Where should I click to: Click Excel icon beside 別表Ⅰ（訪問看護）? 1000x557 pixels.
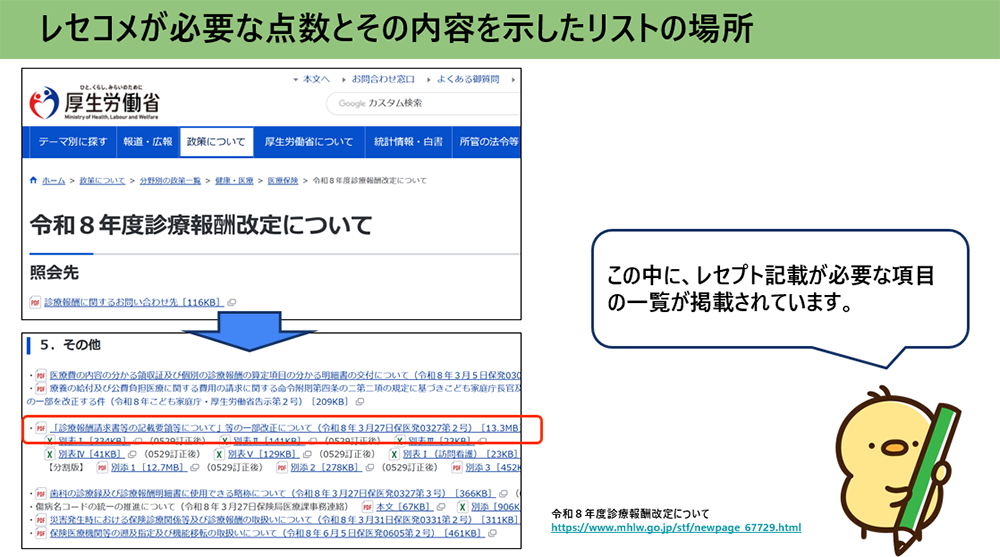pyautogui.click(x=394, y=454)
